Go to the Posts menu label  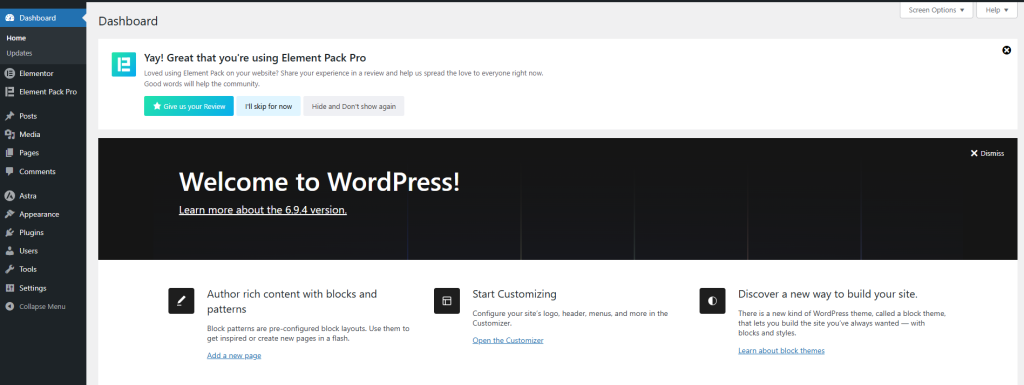(x=28, y=116)
